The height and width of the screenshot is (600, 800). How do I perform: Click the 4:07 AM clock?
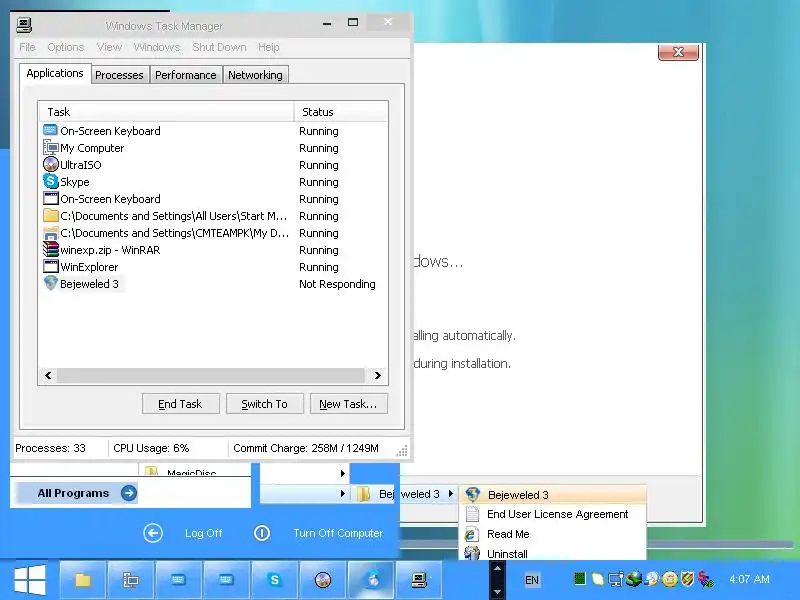coord(749,579)
